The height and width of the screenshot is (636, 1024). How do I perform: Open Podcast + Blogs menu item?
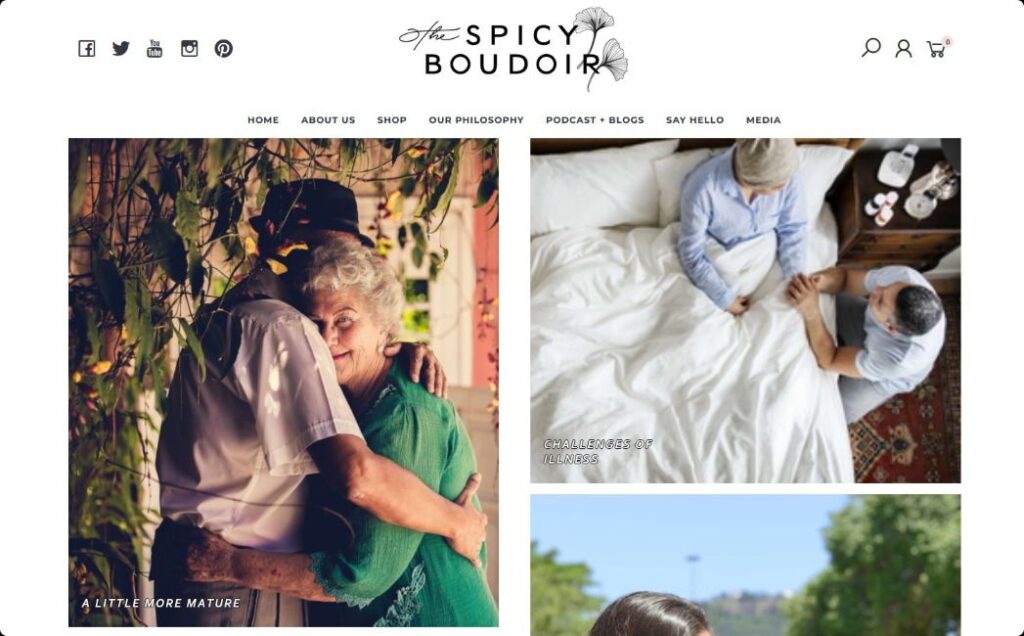tap(595, 120)
